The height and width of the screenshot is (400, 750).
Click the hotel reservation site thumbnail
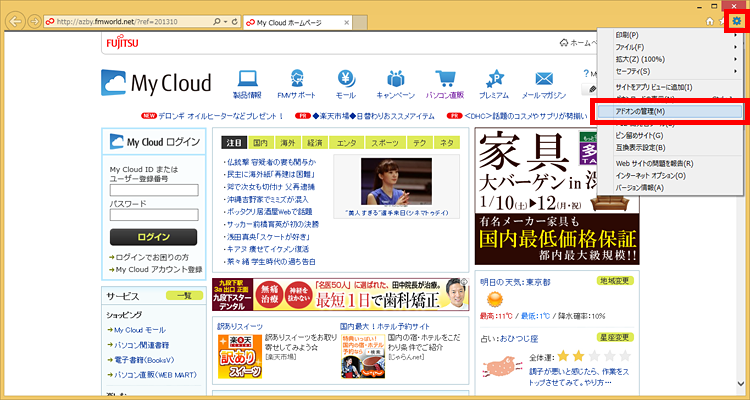[x=363, y=356]
